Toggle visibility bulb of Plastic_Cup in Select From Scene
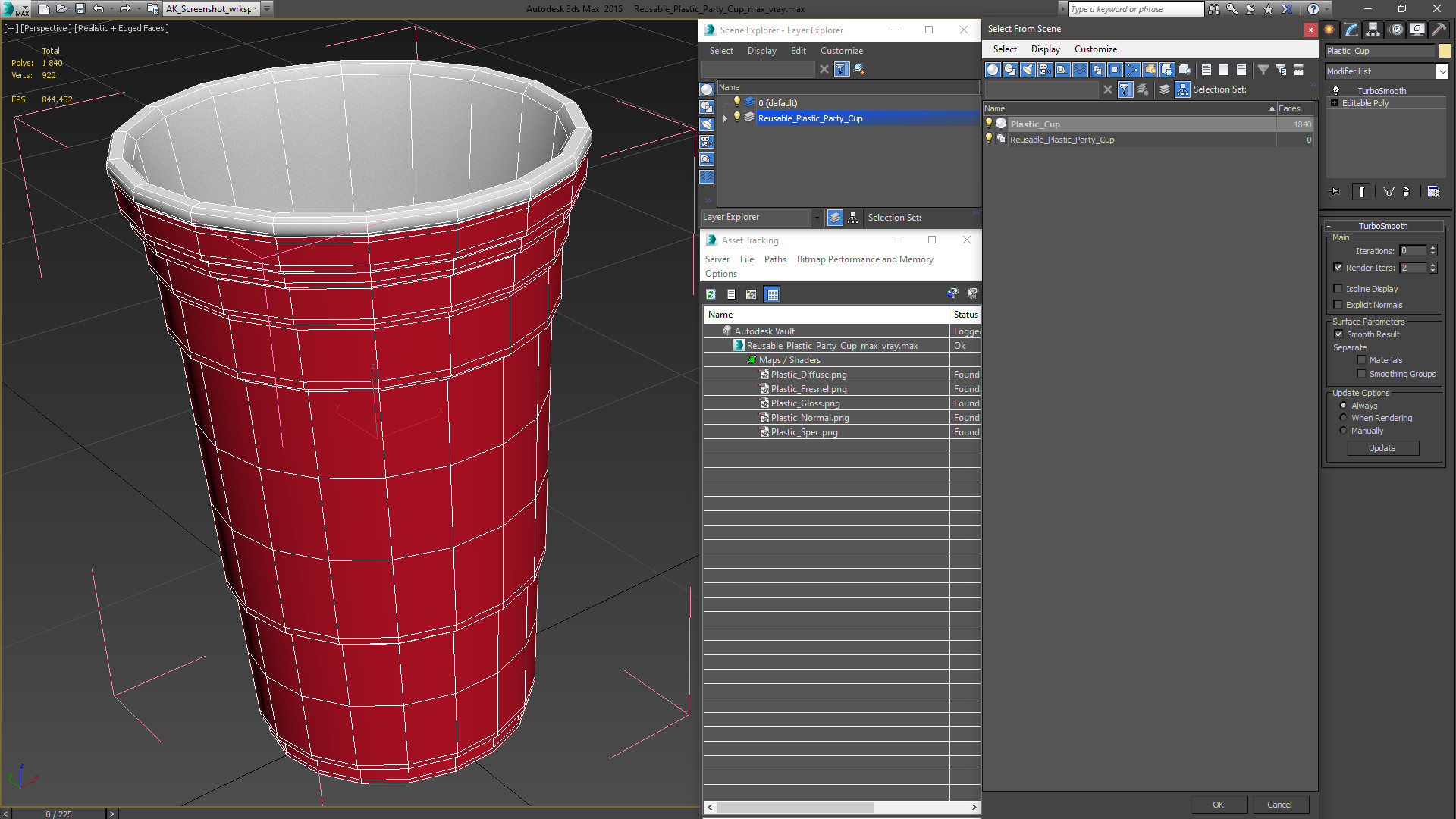 [x=989, y=123]
